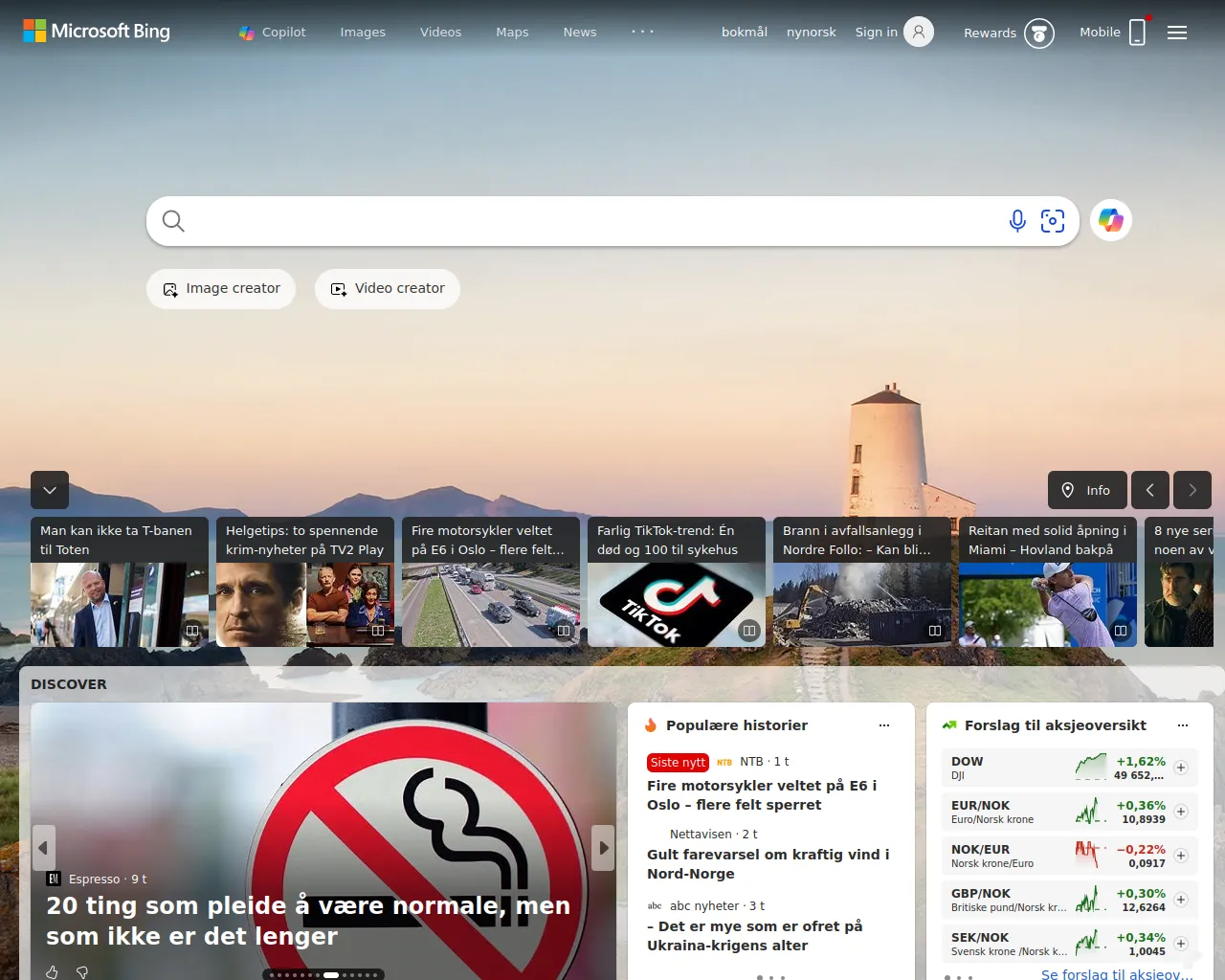Show background image Info
The width and height of the screenshot is (1225, 980).
pyautogui.click(x=1086, y=490)
